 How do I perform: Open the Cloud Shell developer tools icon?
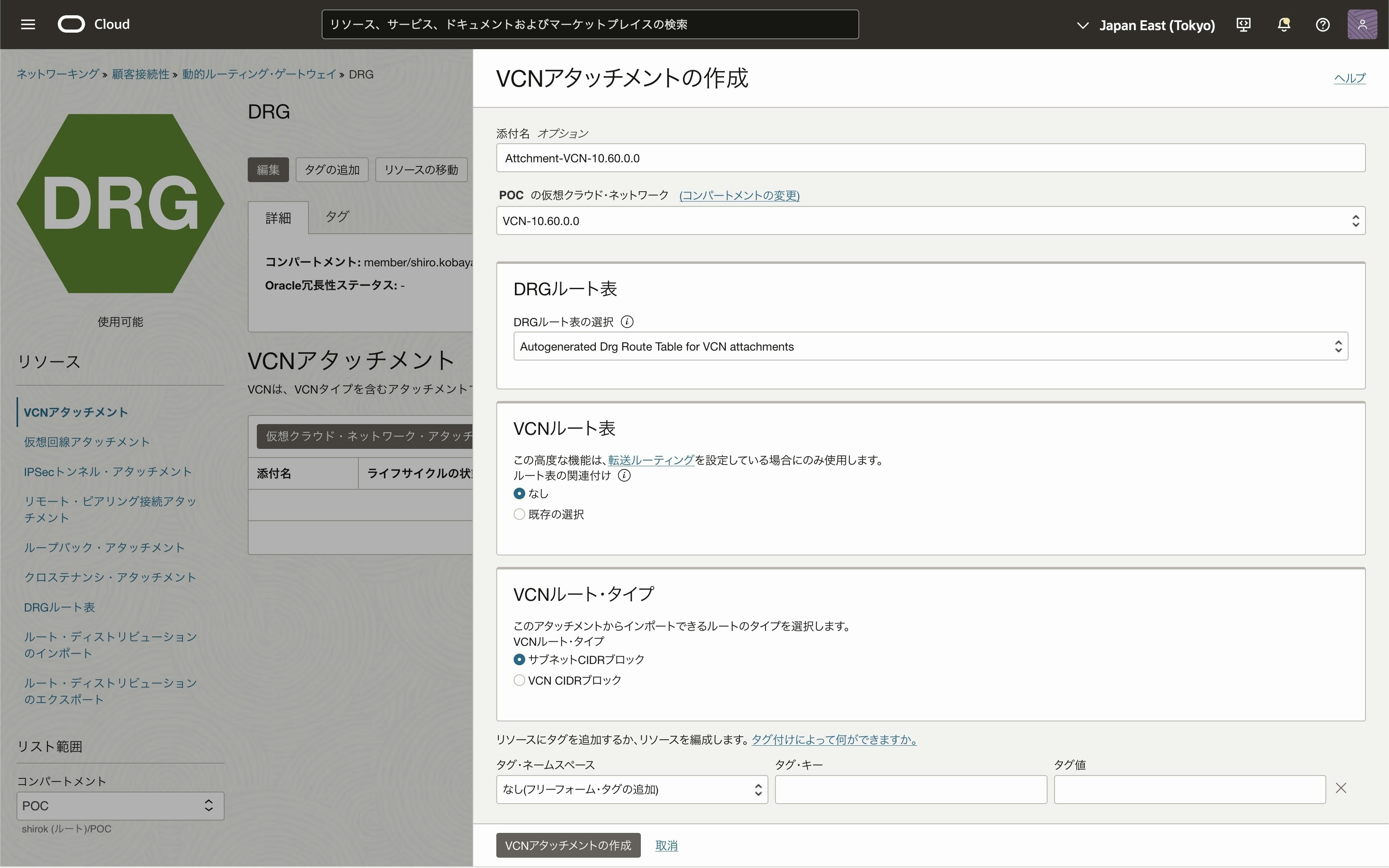(1243, 25)
